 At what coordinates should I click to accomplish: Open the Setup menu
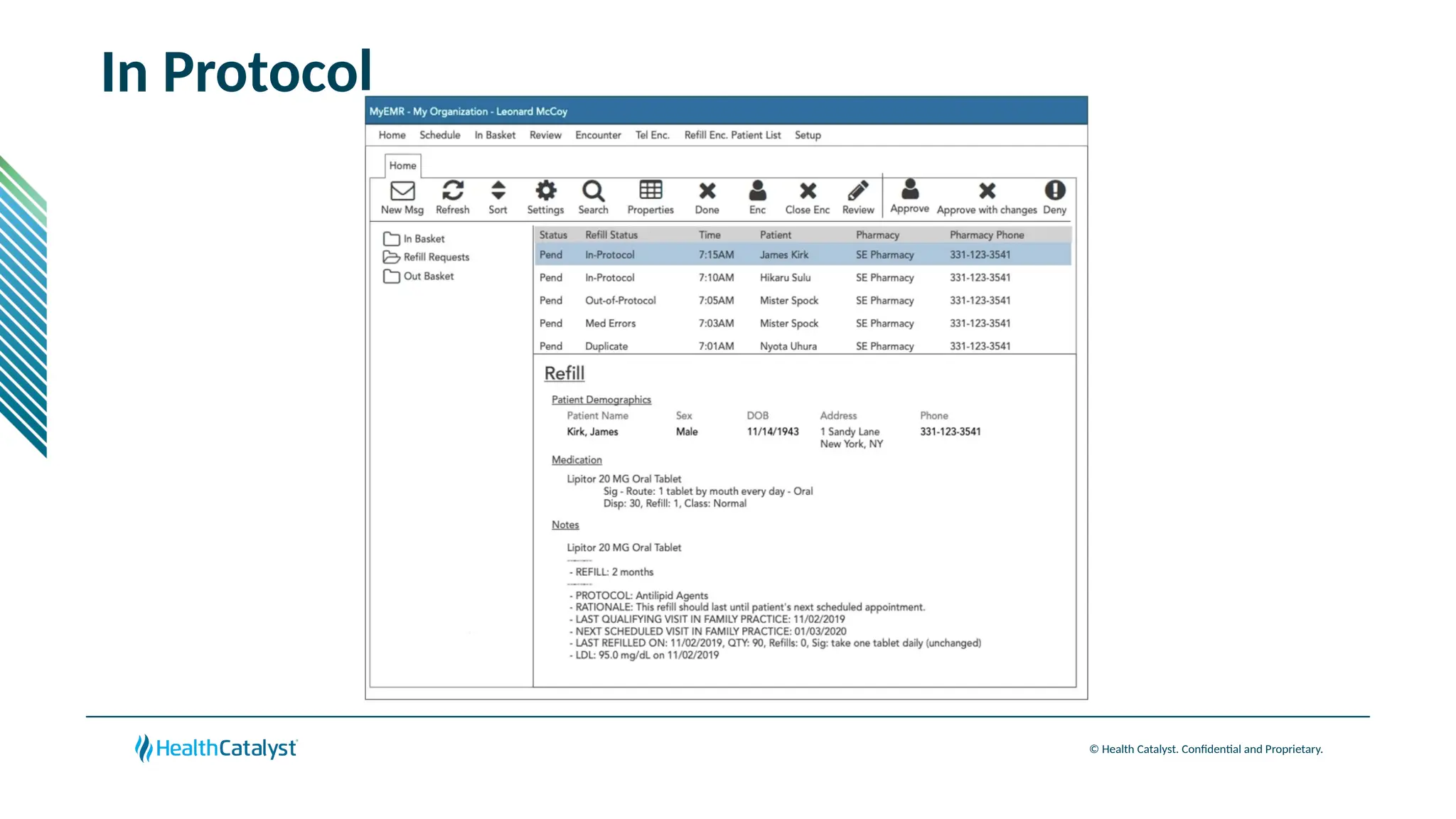pyautogui.click(x=808, y=135)
